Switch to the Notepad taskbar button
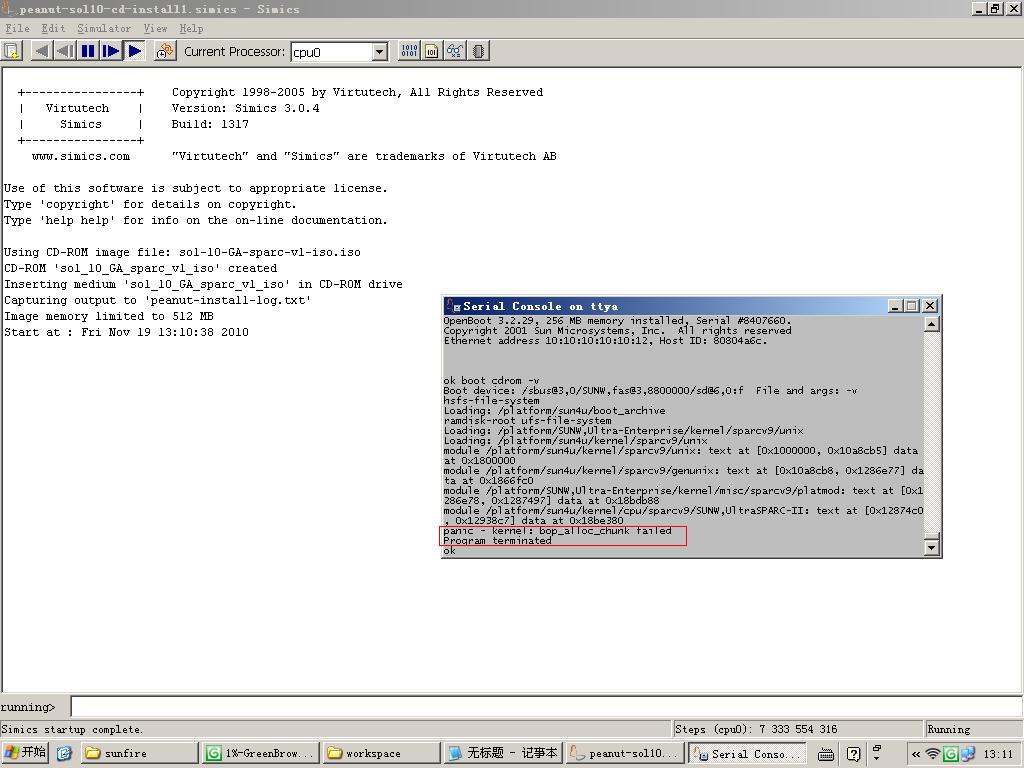Screen dimensions: 1024x768 (503, 754)
